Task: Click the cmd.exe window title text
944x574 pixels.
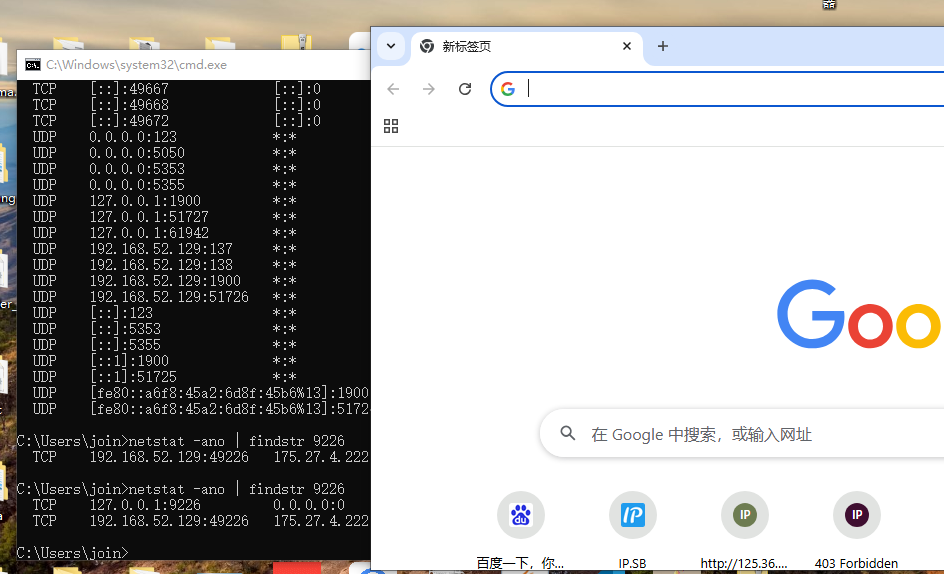Action: pos(137,65)
